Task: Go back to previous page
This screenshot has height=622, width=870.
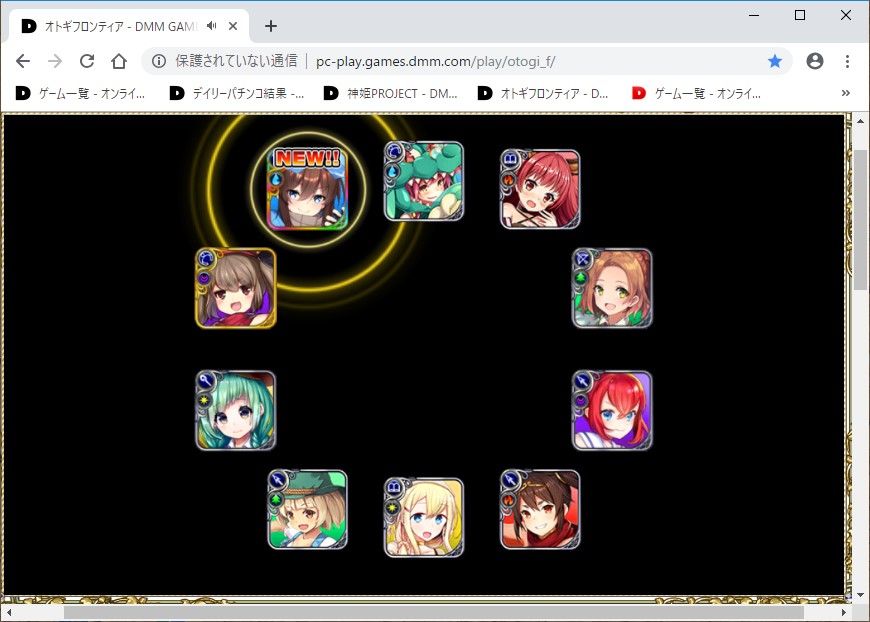Action: tap(23, 61)
